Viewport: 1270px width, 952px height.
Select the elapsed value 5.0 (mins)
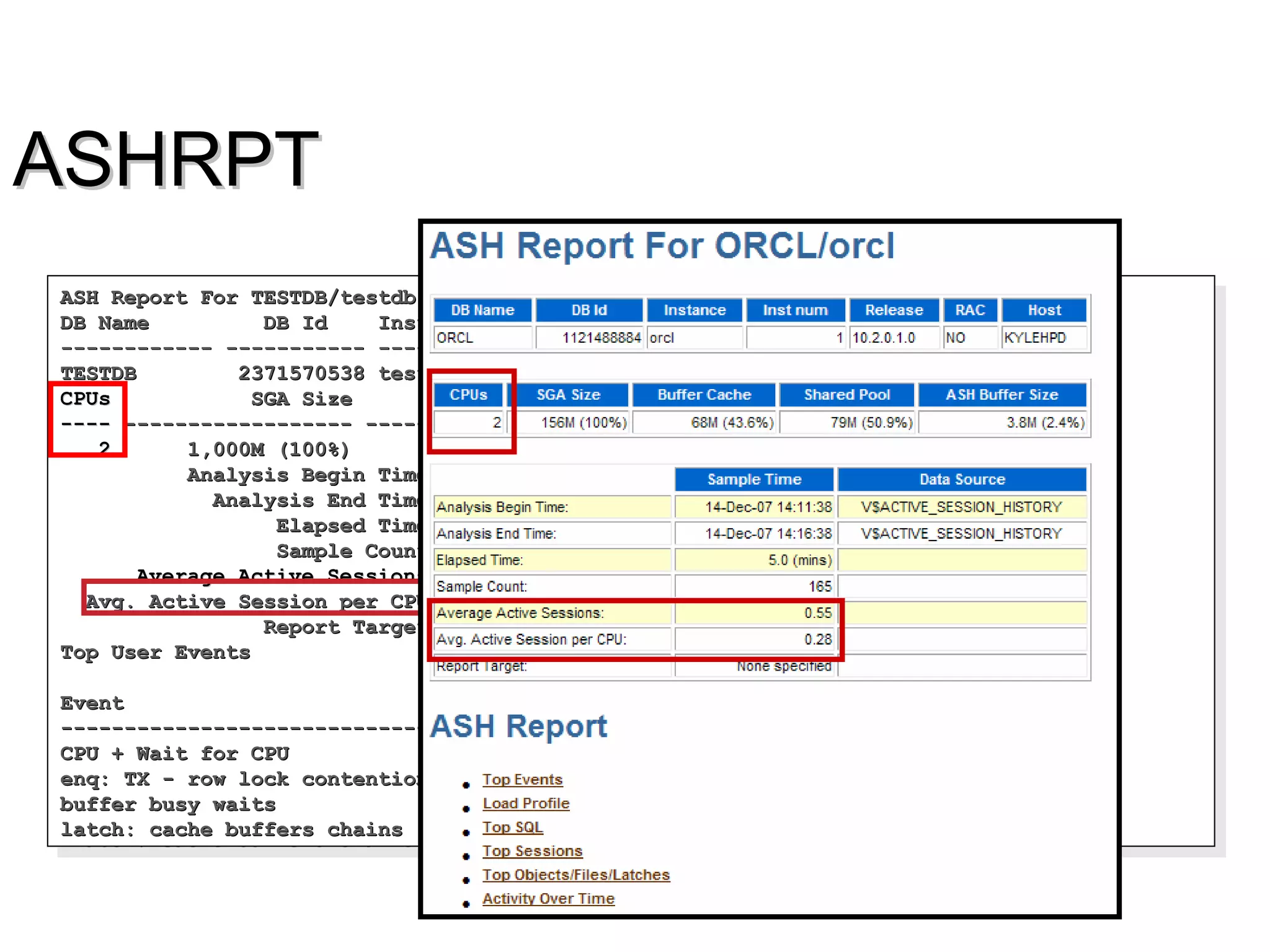coord(754,560)
